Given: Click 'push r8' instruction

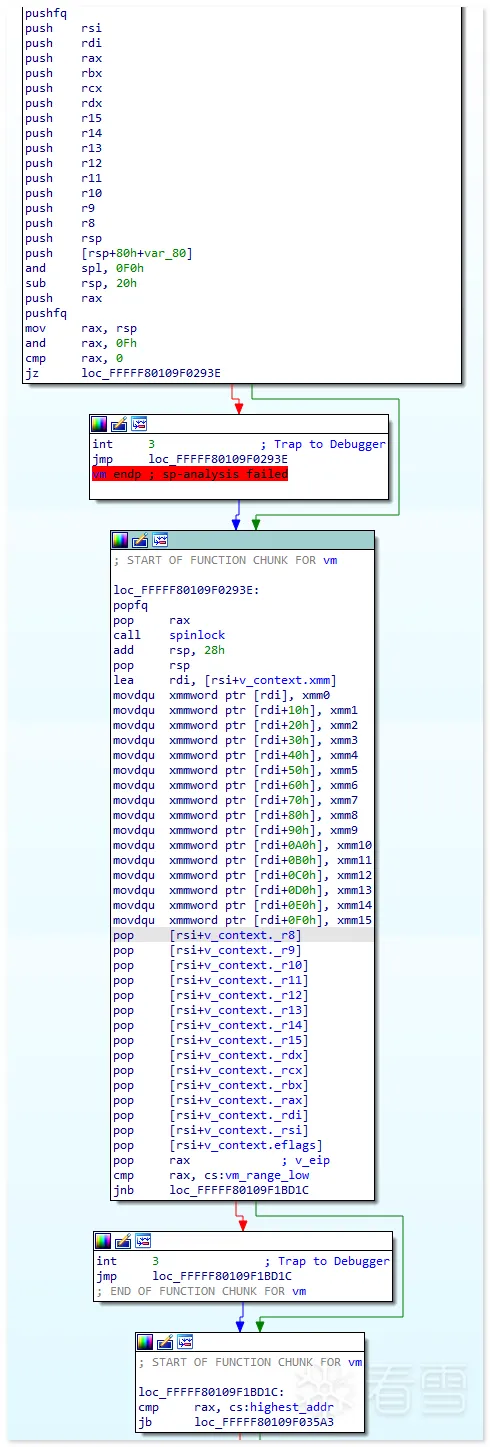Looking at the screenshot, I should 60,223.
